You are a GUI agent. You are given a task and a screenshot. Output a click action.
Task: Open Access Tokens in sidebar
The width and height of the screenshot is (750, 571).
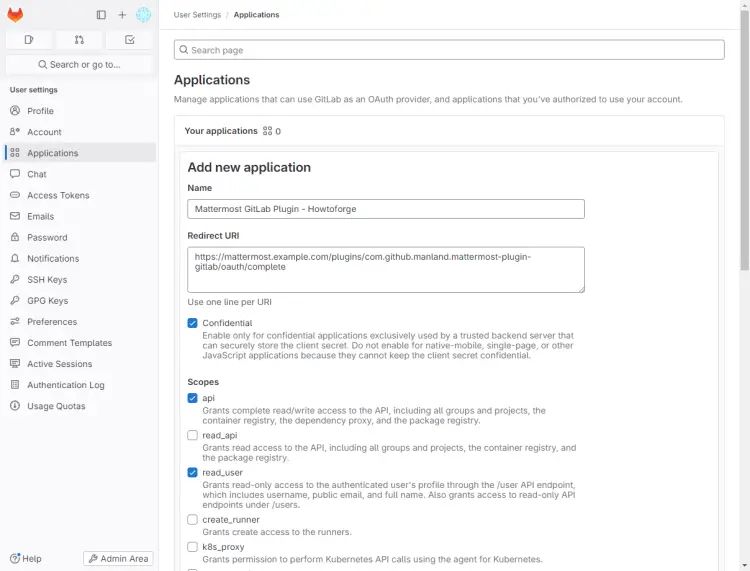[x=58, y=195]
